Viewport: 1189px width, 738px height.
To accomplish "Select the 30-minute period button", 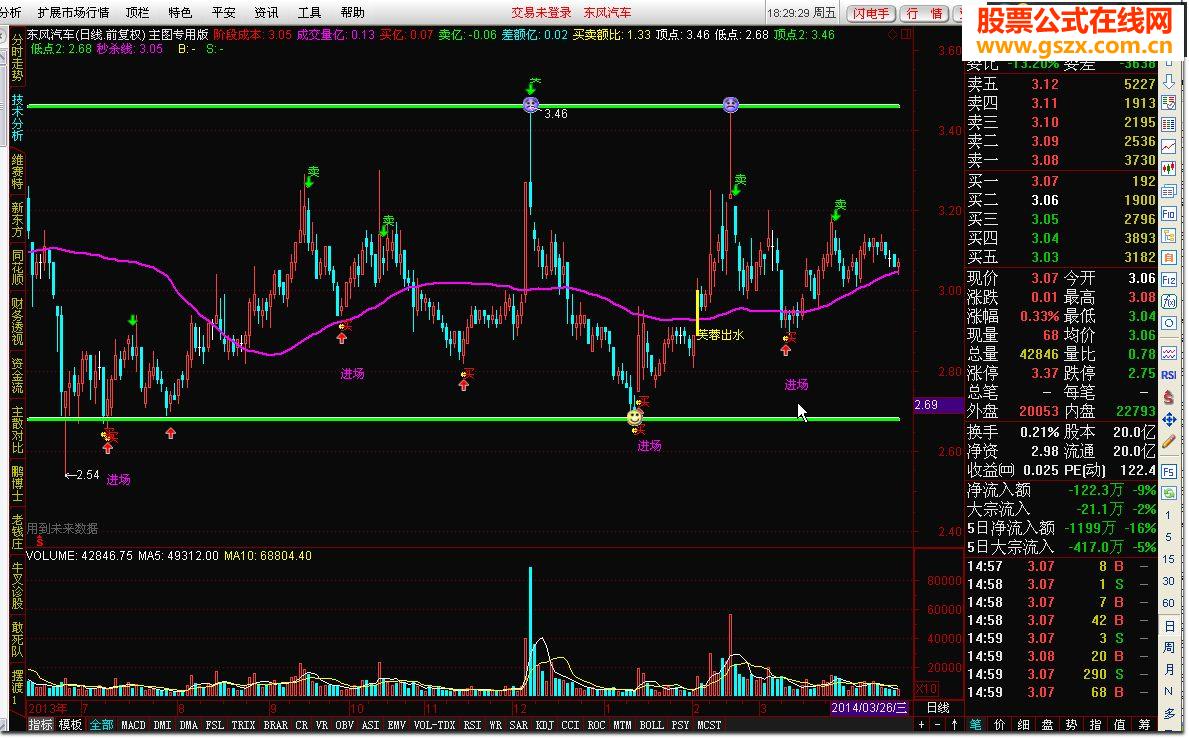I will (1168, 582).
